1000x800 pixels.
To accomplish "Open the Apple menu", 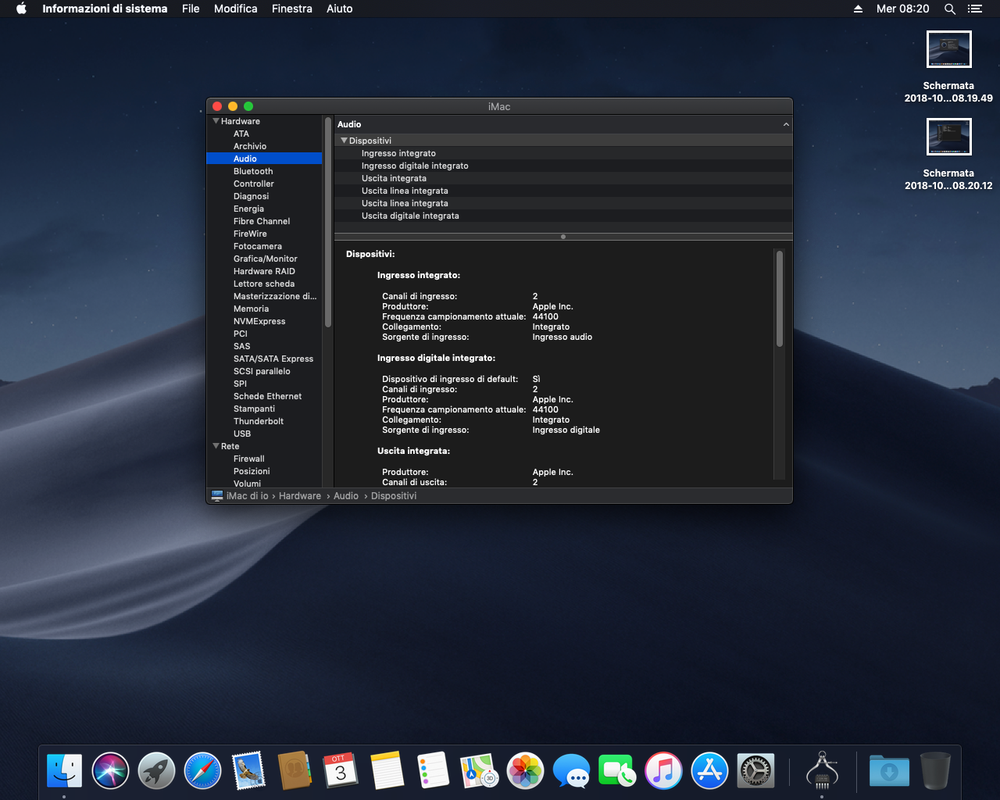I will (21, 8).
